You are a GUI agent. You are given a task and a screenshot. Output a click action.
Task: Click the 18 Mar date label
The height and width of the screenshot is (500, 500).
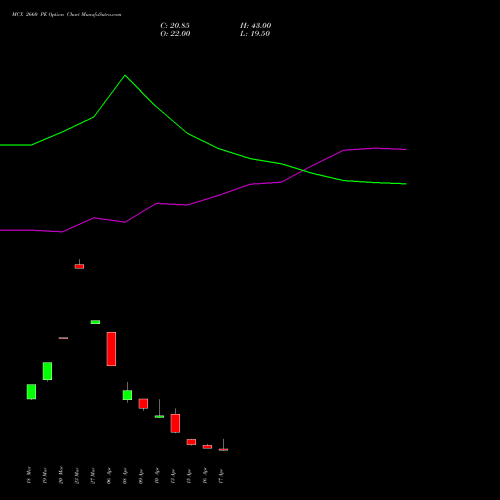coord(29,475)
